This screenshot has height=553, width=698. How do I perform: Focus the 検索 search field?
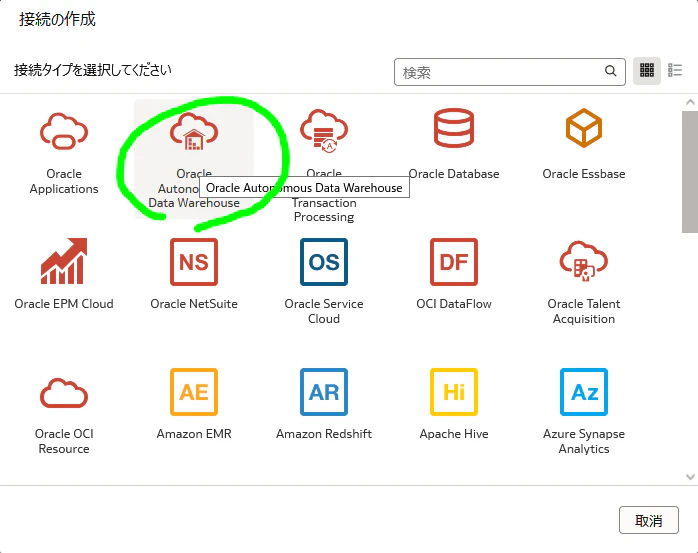510,72
